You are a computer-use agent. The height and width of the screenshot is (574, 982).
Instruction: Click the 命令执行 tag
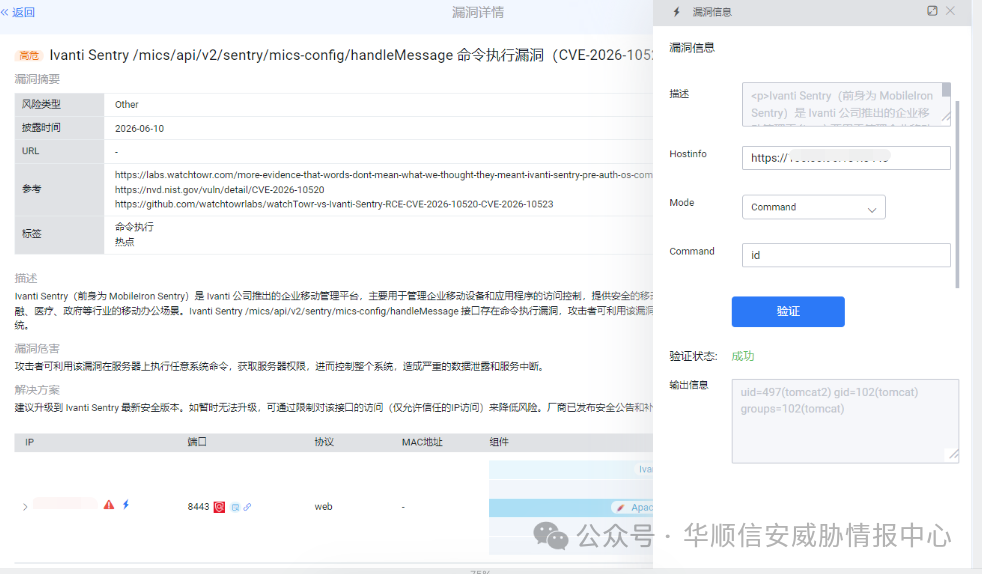pos(134,227)
